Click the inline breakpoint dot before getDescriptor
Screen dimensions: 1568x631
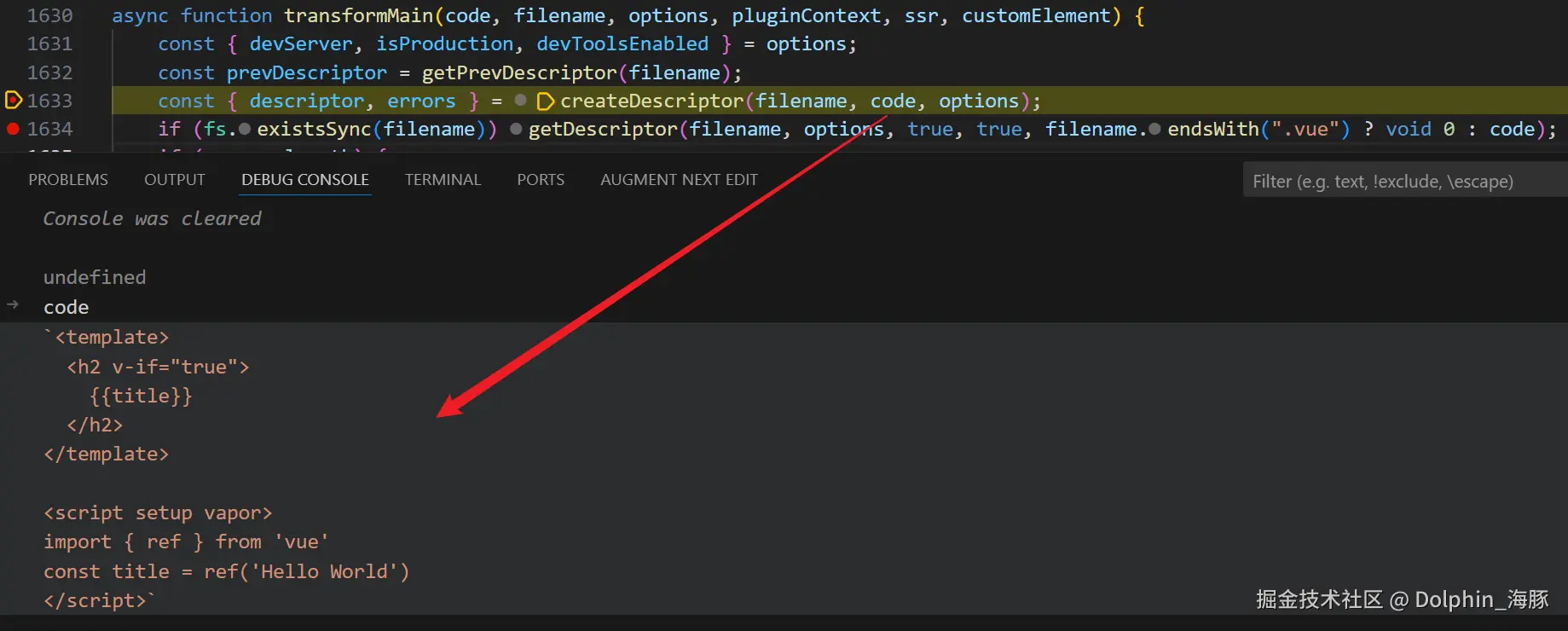coord(516,129)
